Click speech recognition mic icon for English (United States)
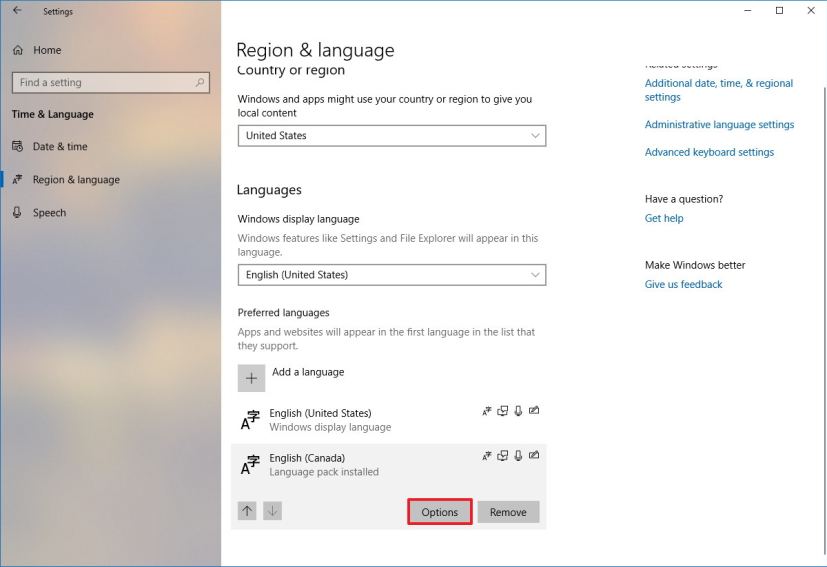Image resolution: width=827 pixels, height=567 pixels. [x=518, y=410]
